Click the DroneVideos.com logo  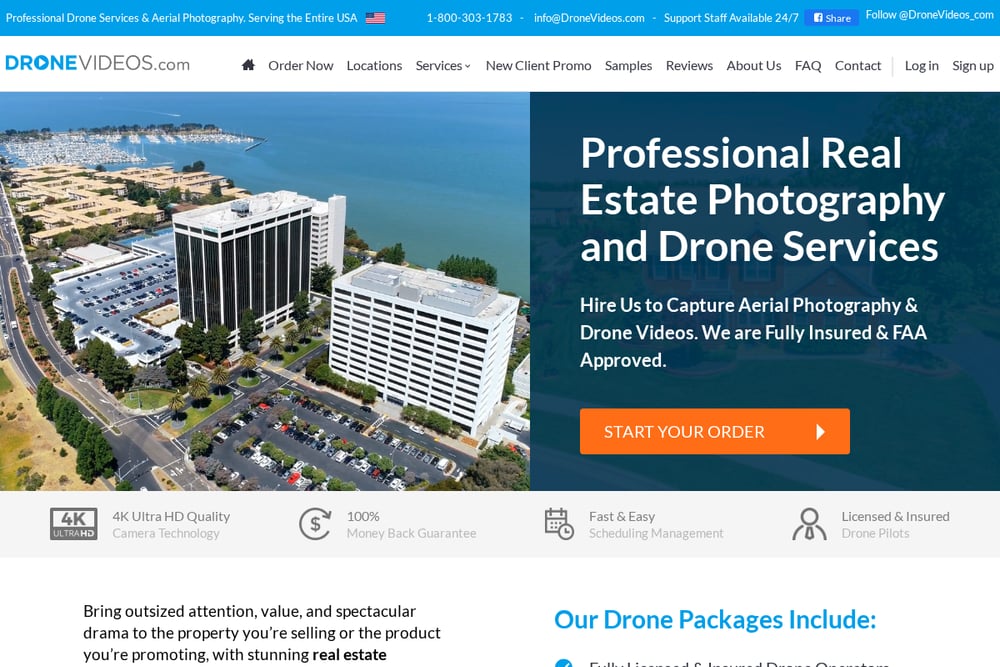[x=98, y=63]
